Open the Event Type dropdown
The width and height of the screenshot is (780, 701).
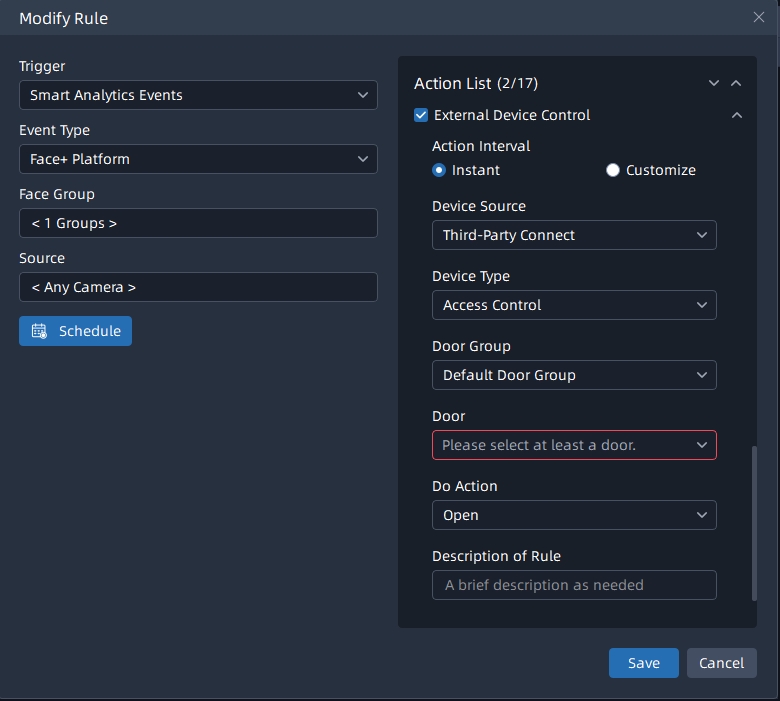click(x=198, y=159)
